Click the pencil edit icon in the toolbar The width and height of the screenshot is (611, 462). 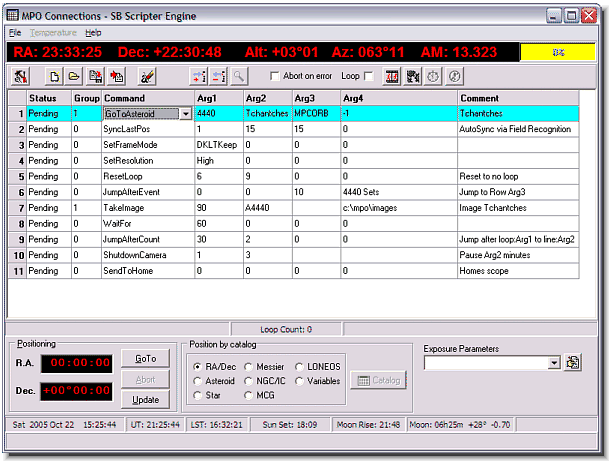[147, 76]
